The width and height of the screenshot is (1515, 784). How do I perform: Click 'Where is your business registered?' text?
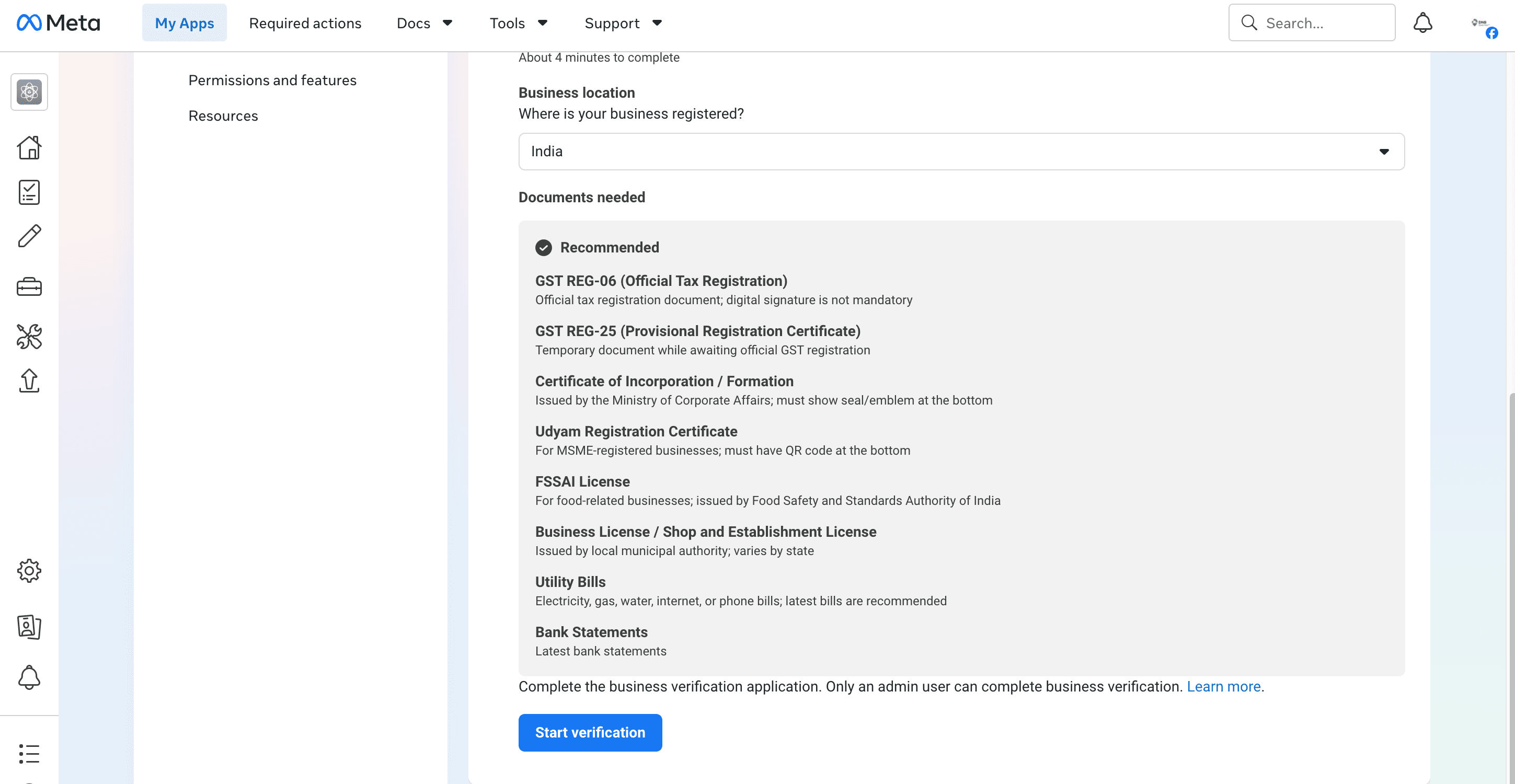631,113
